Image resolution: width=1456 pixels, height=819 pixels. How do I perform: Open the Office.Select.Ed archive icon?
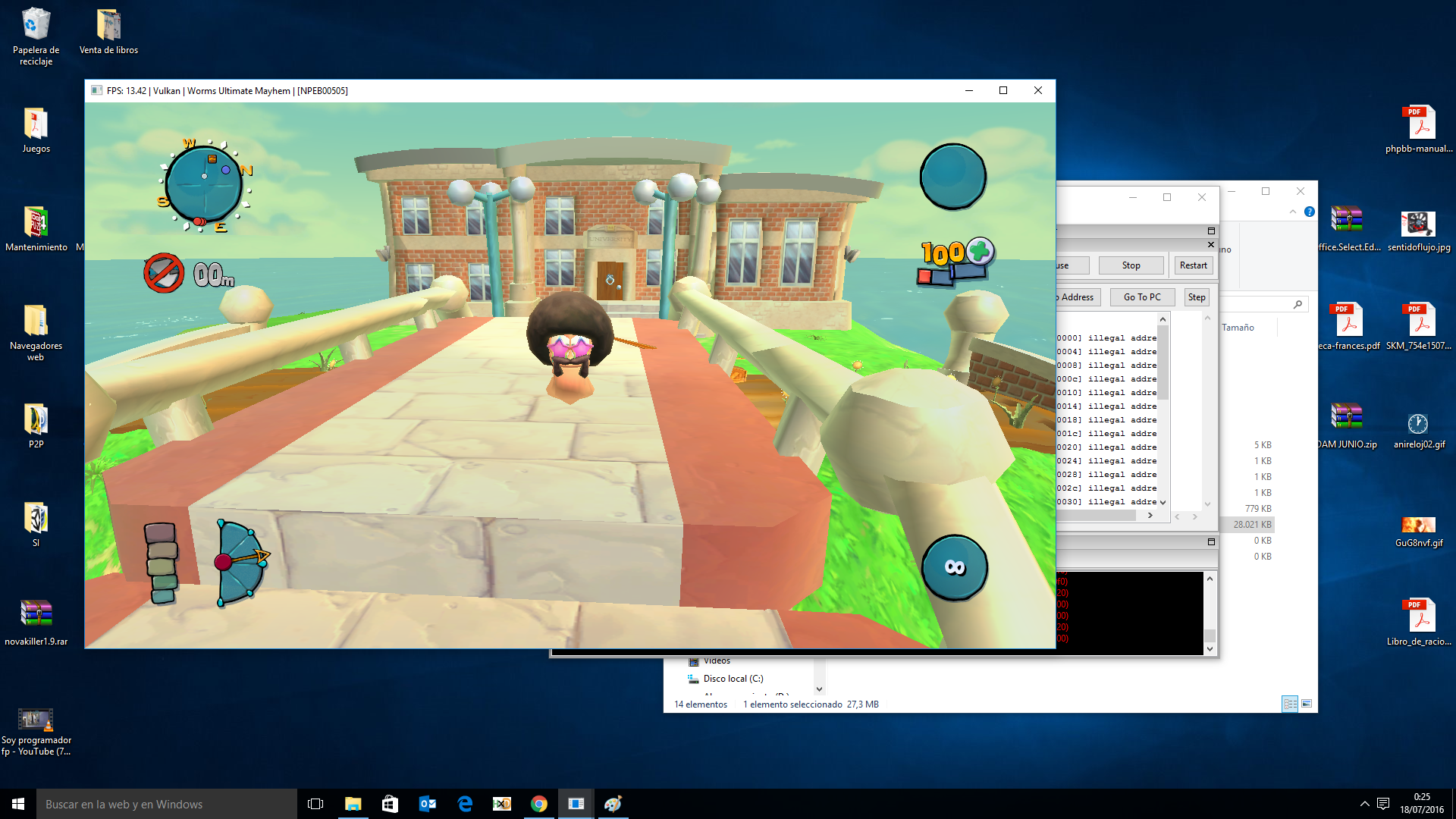pyautogui.click(x=1348, y=229)
